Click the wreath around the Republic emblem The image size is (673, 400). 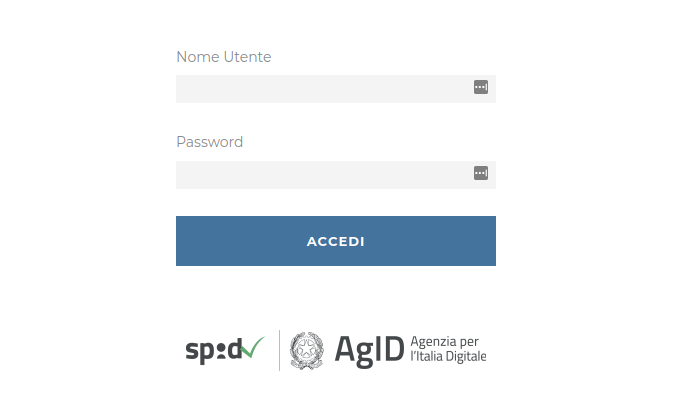[306, 350]
